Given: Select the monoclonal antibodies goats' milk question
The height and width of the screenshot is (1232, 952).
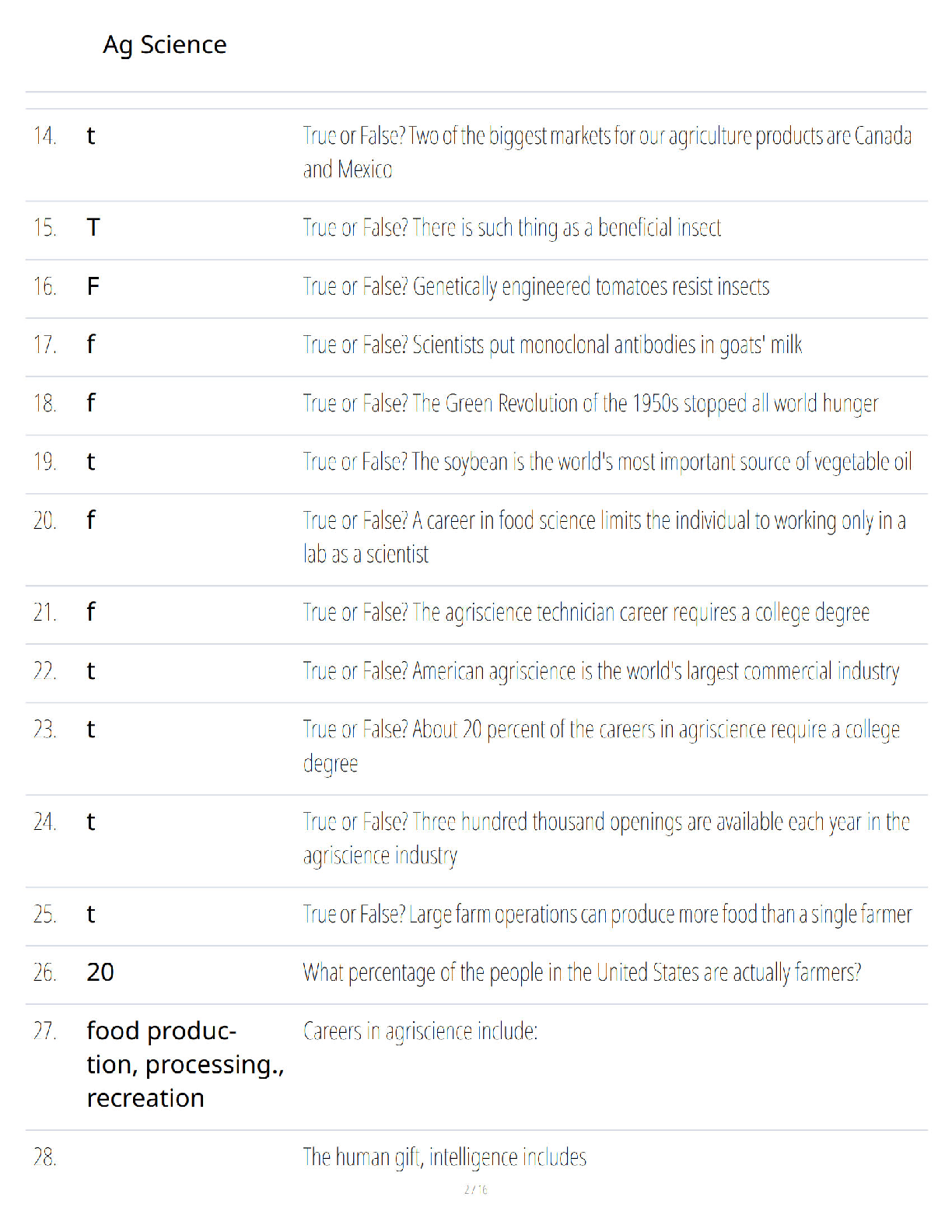Looking at the screenshot, I should (552, 345).
